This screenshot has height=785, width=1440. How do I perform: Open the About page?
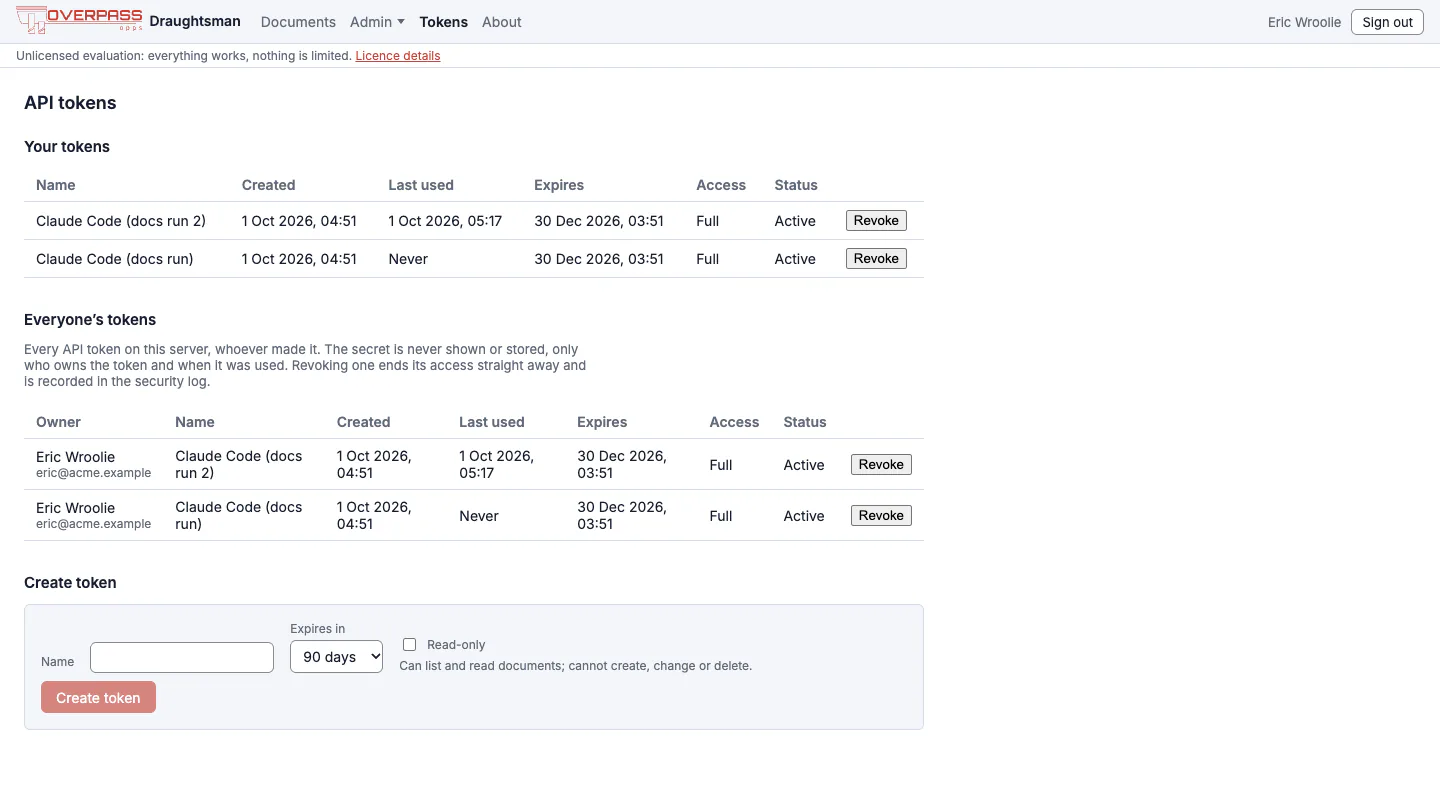pyautogui.click(x=501, y=22)
